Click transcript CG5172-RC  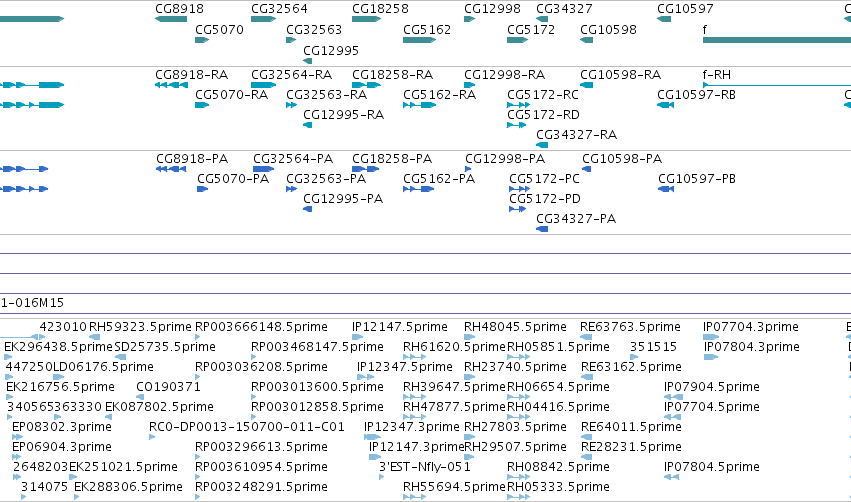tap(543, 94)
